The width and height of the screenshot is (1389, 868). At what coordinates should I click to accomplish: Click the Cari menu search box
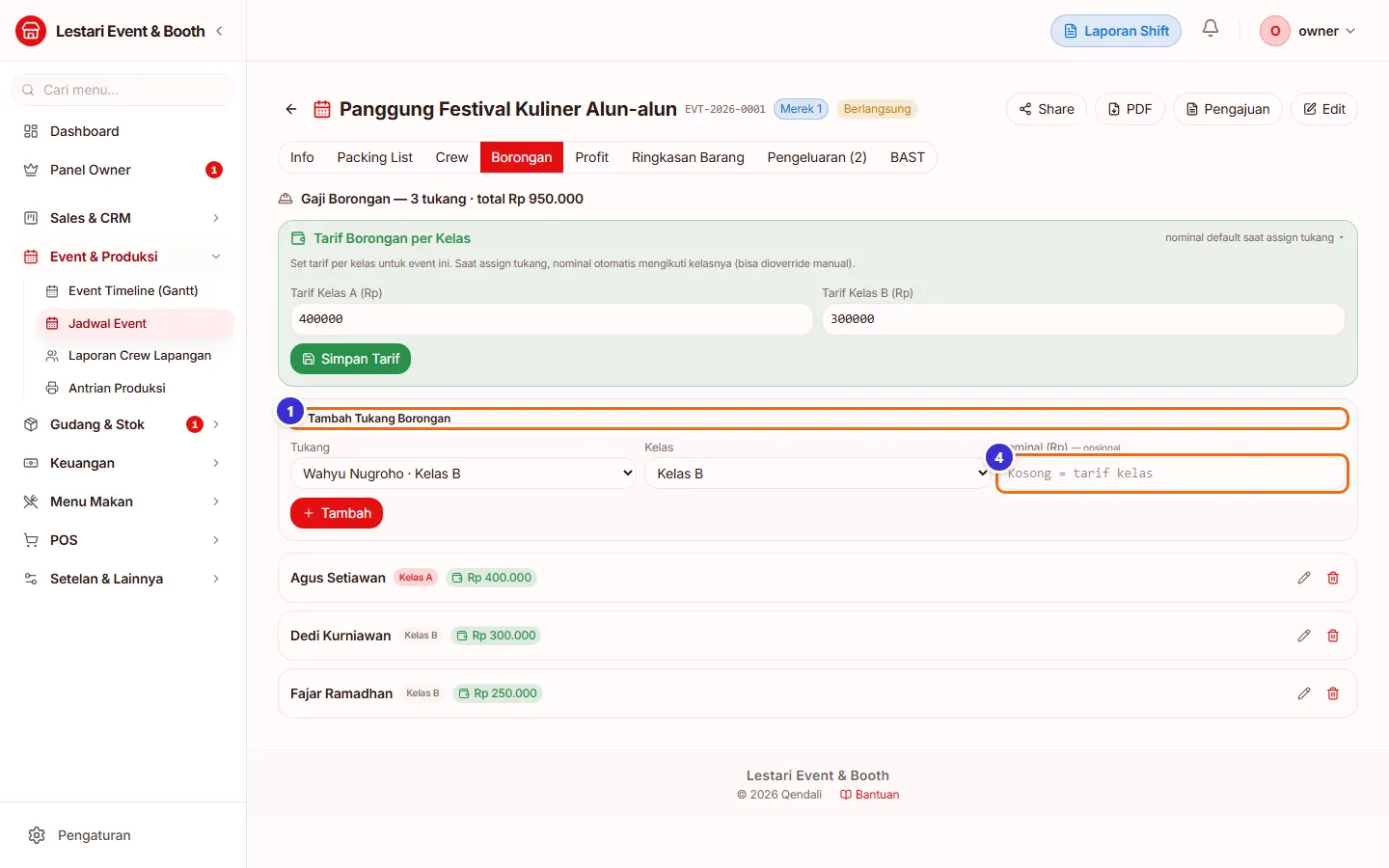click(x=123, y=90)
